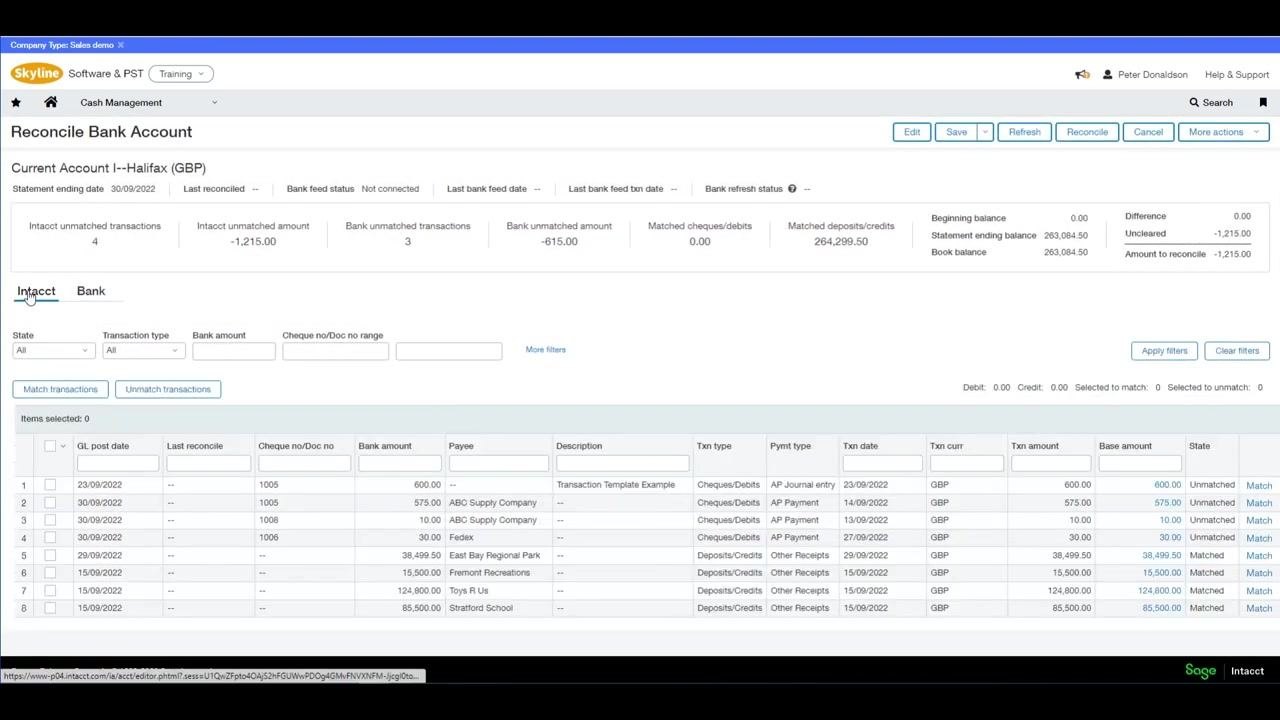Close the Company Type Sales demo banner

click(x=121, y=45)
